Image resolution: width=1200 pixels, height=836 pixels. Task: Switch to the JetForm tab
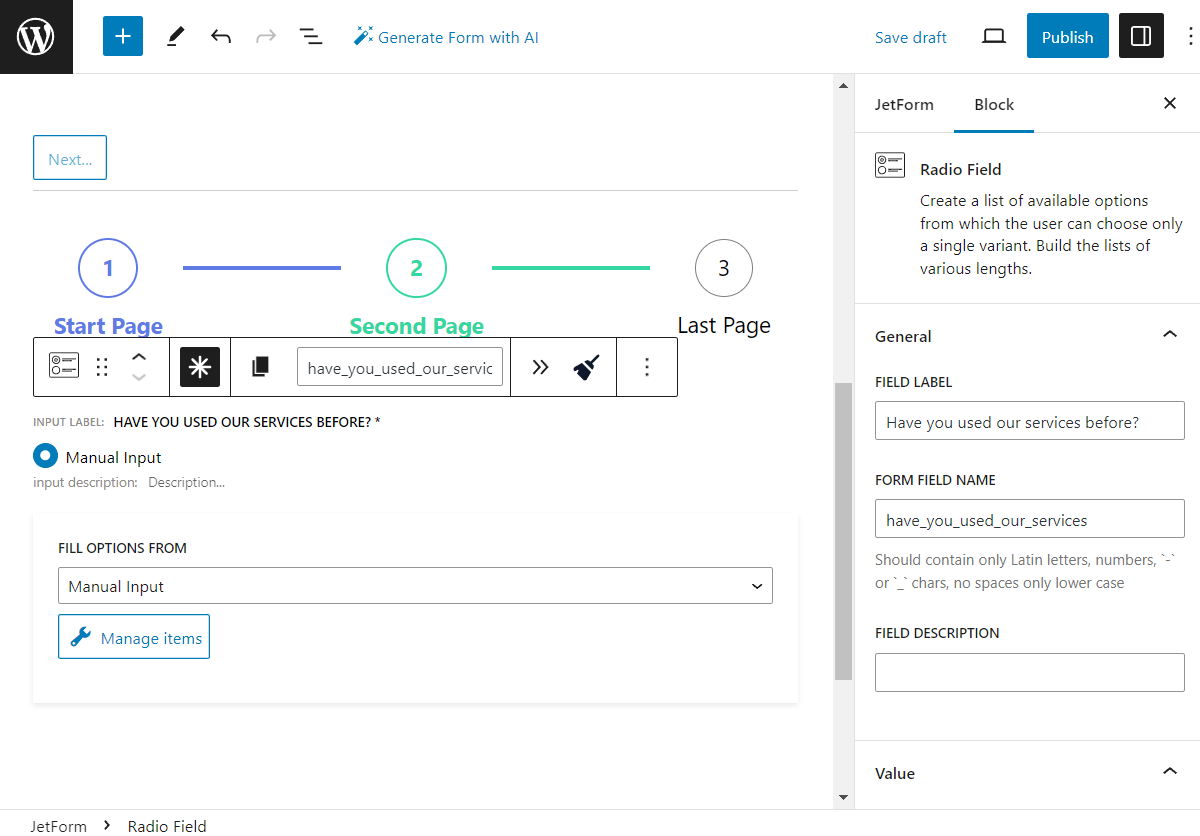click(x=904, y=104)
